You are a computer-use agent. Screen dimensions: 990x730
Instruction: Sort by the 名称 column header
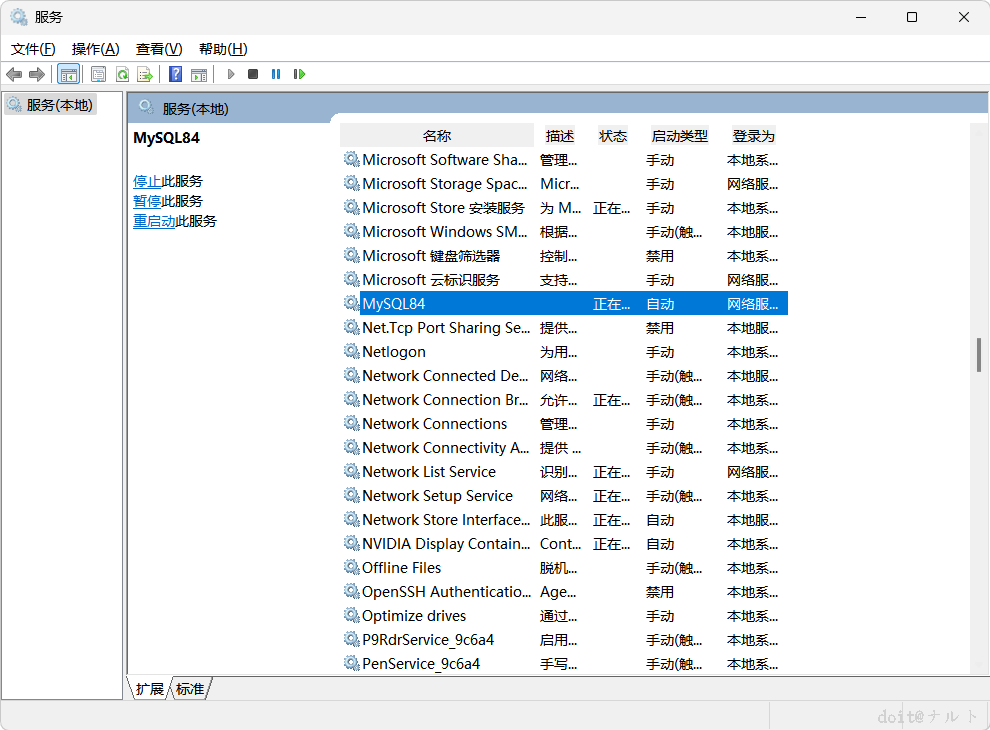click(x=437, y=136)
